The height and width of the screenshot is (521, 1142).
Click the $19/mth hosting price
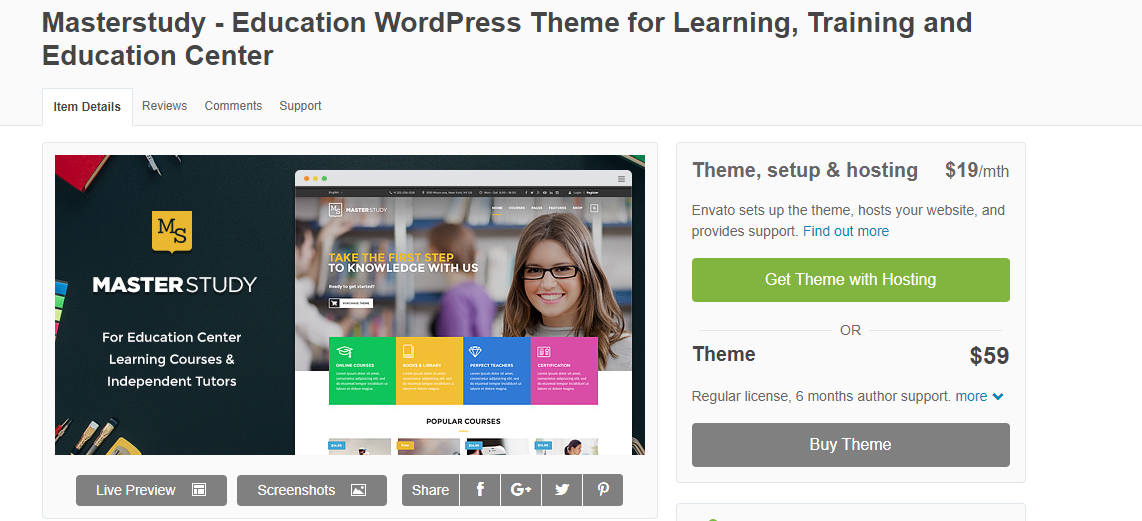[x=977, y=171]
